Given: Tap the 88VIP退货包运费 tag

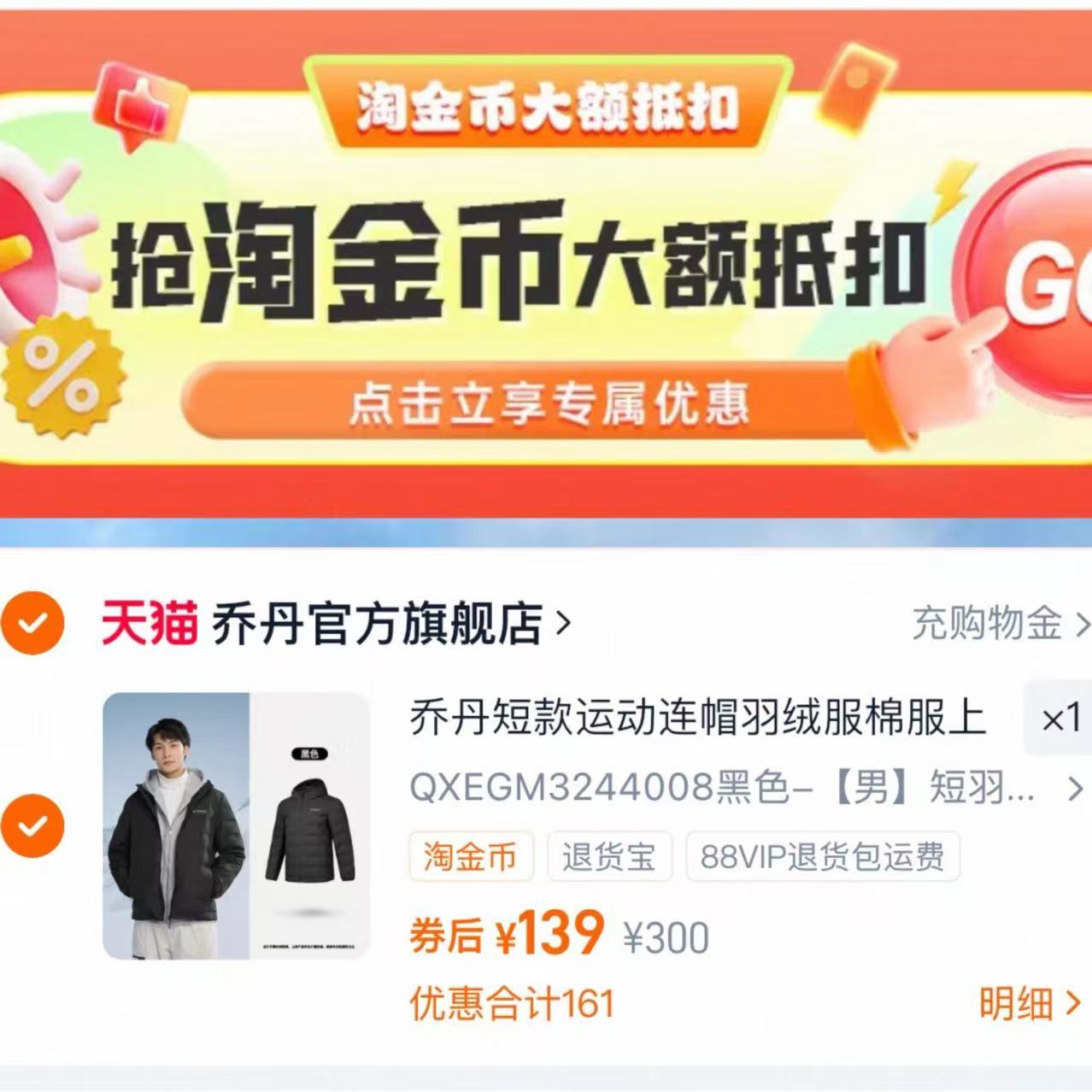Looking at the screenshot, I should click(x=823, y=856).
